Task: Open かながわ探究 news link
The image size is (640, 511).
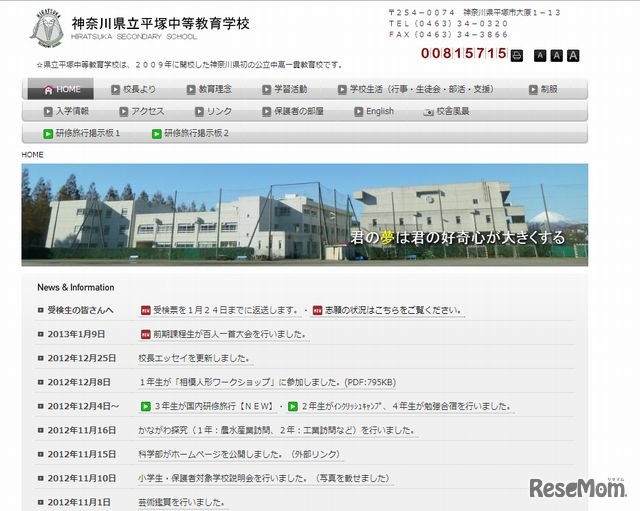Action: 277,430
